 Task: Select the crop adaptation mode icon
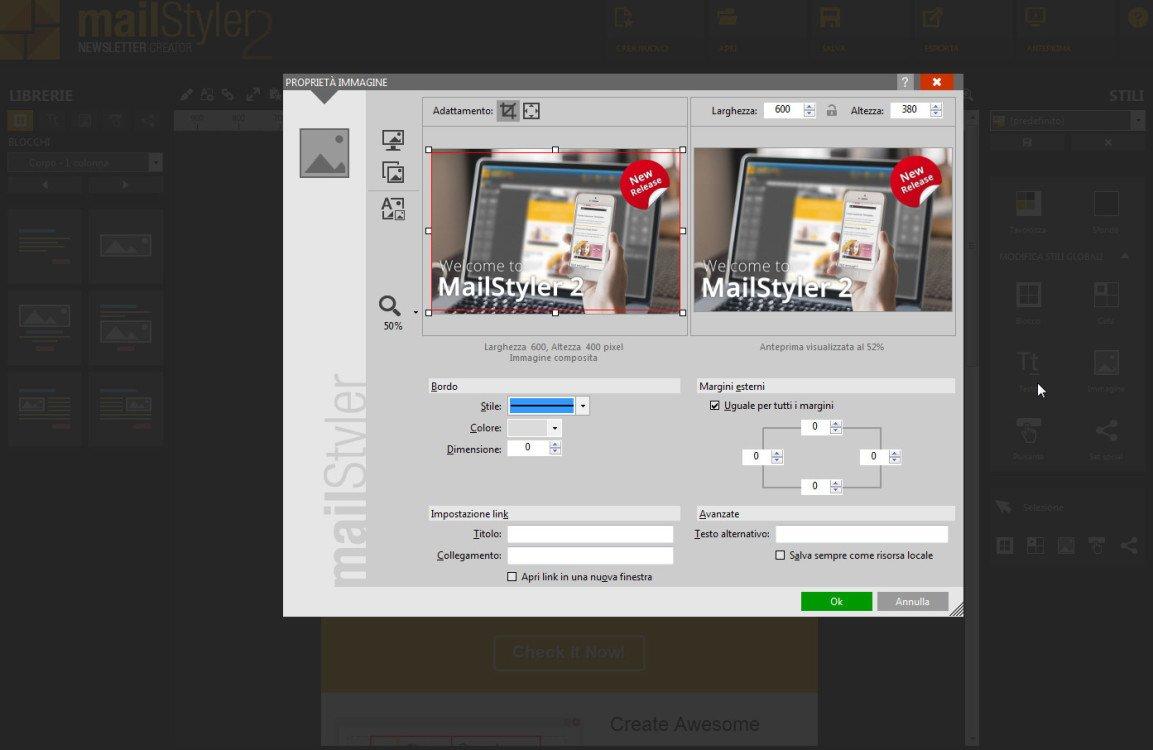point(507,111)
